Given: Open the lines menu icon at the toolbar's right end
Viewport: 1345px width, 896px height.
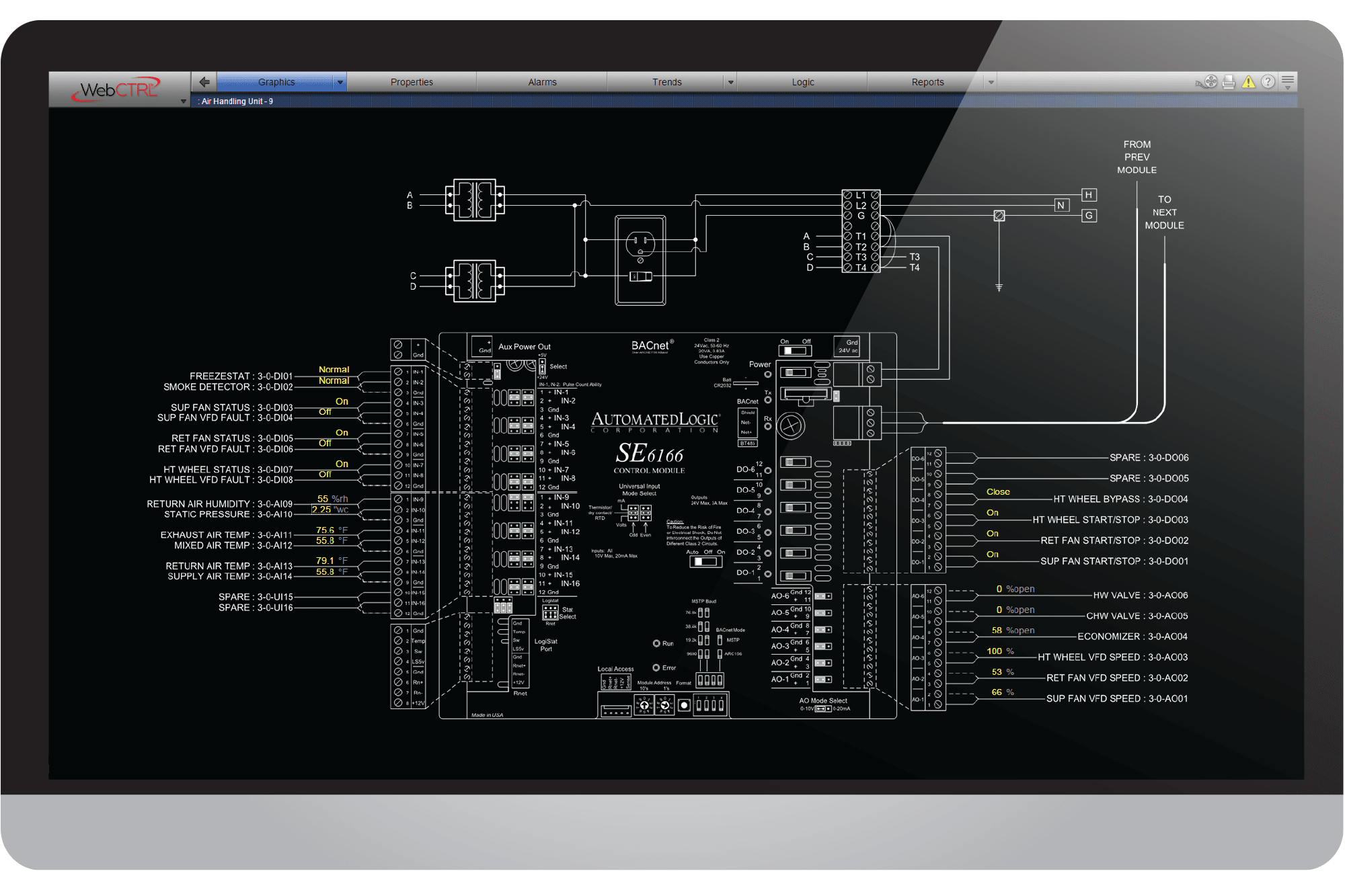Looking at the screenshot, I should click(1288, 82).
